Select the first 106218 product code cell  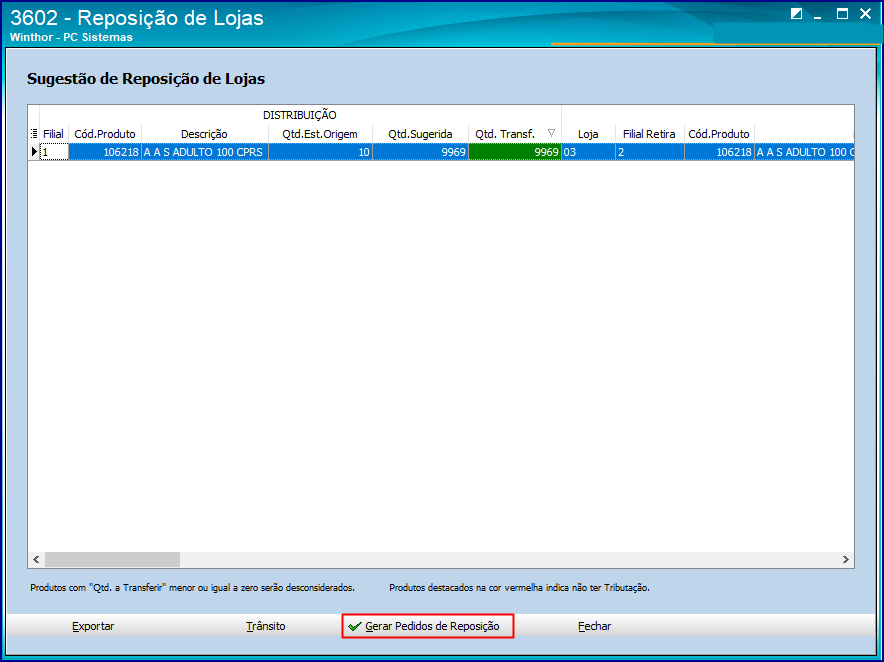pos(105,152)
